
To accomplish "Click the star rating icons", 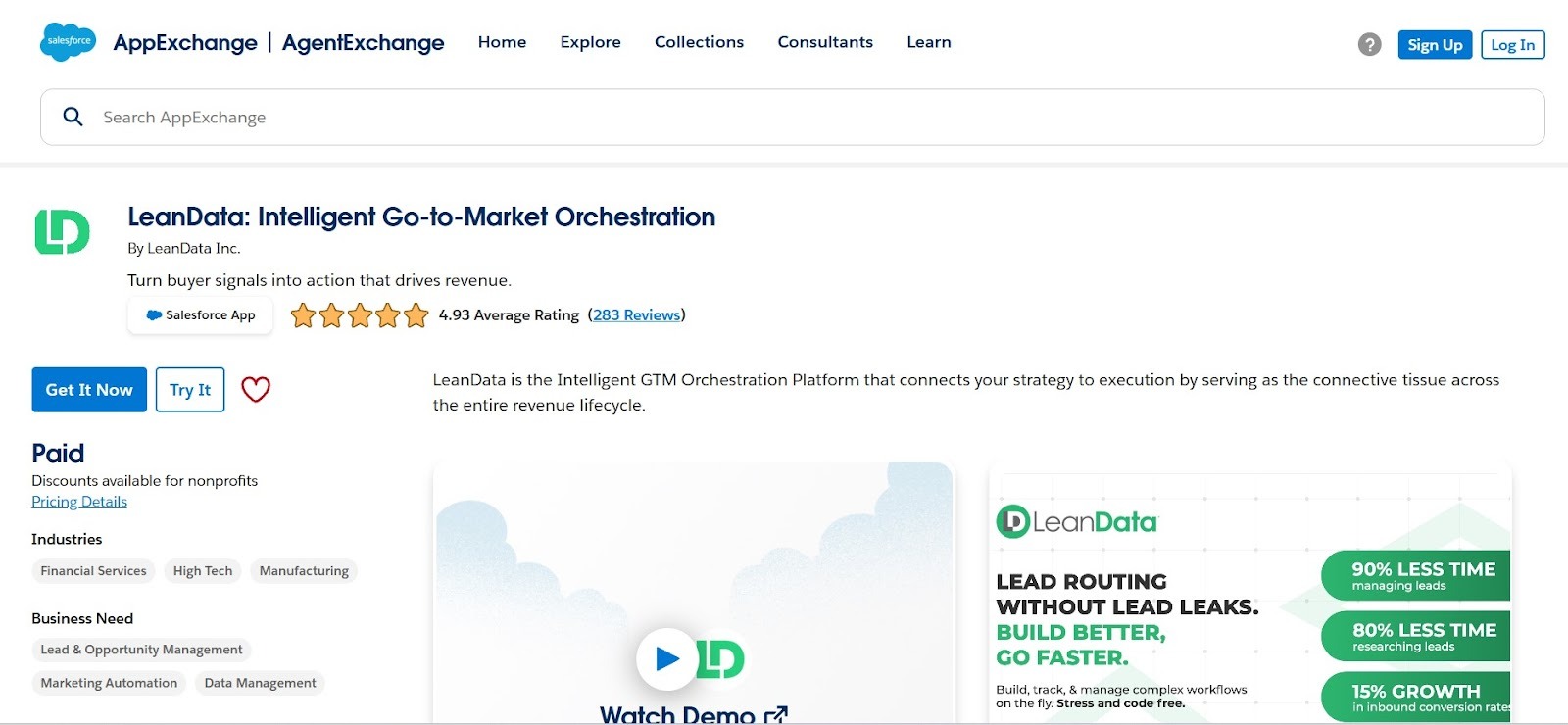I will coord(360,315).
